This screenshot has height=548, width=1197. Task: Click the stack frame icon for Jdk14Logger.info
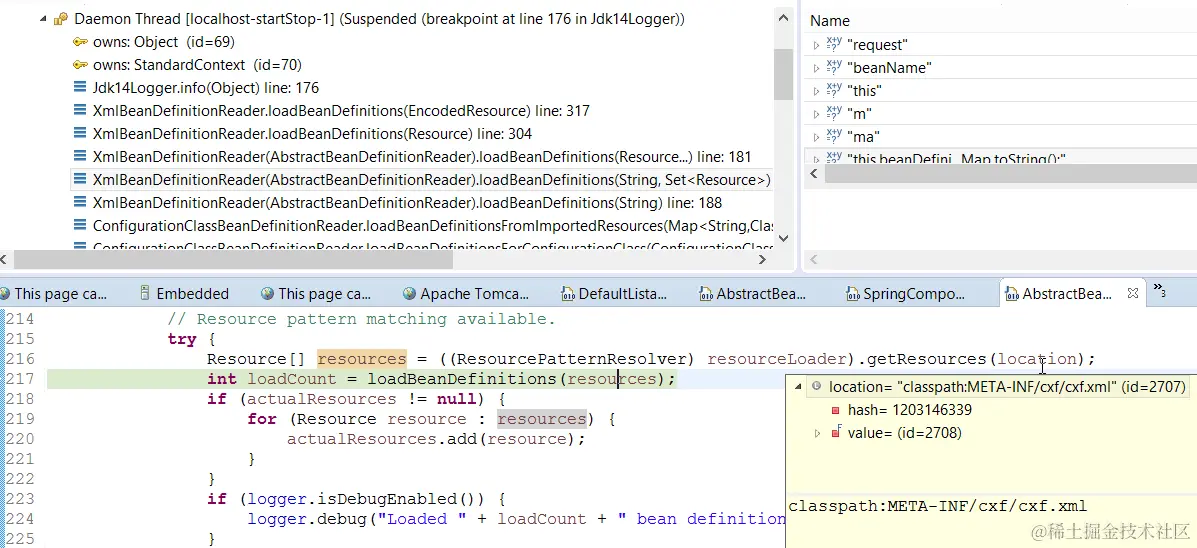pyautogui.click(x=80, y=88)
